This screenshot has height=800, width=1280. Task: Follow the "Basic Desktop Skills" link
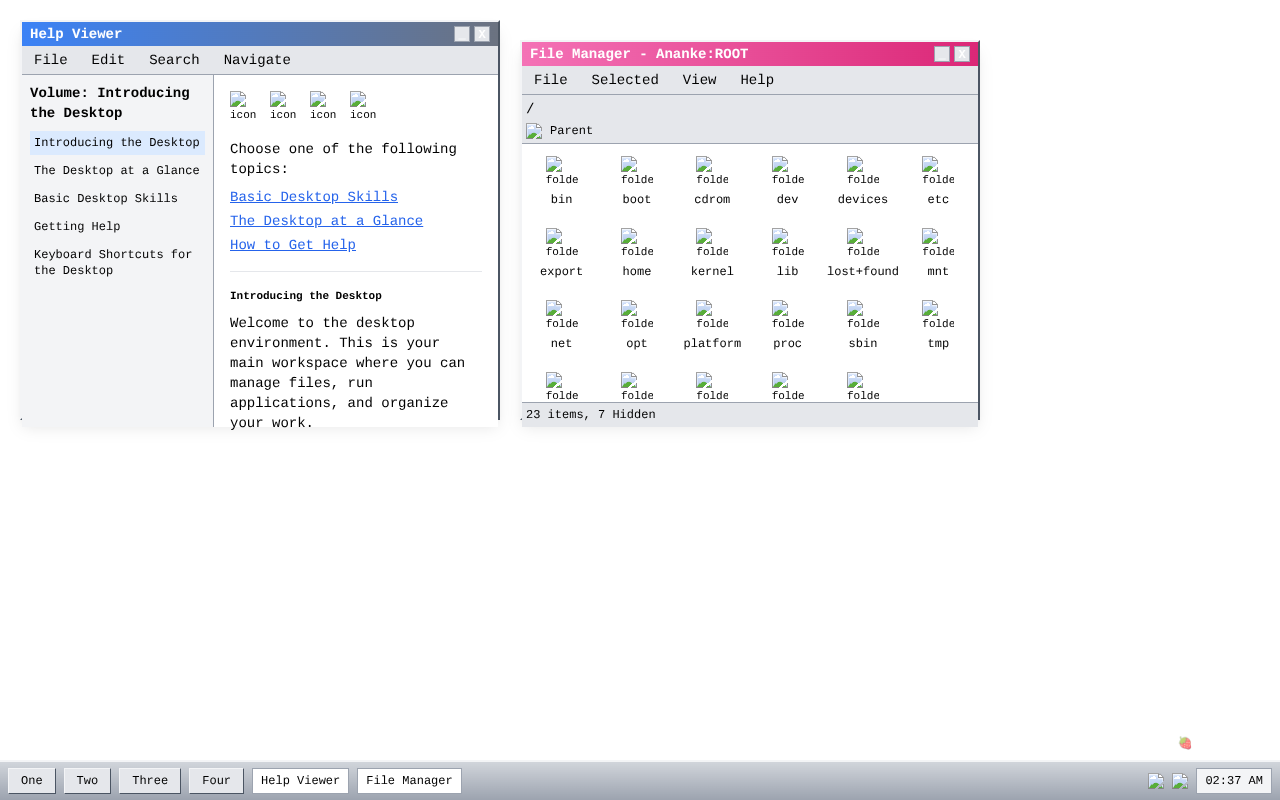click(x=313, y=197)
